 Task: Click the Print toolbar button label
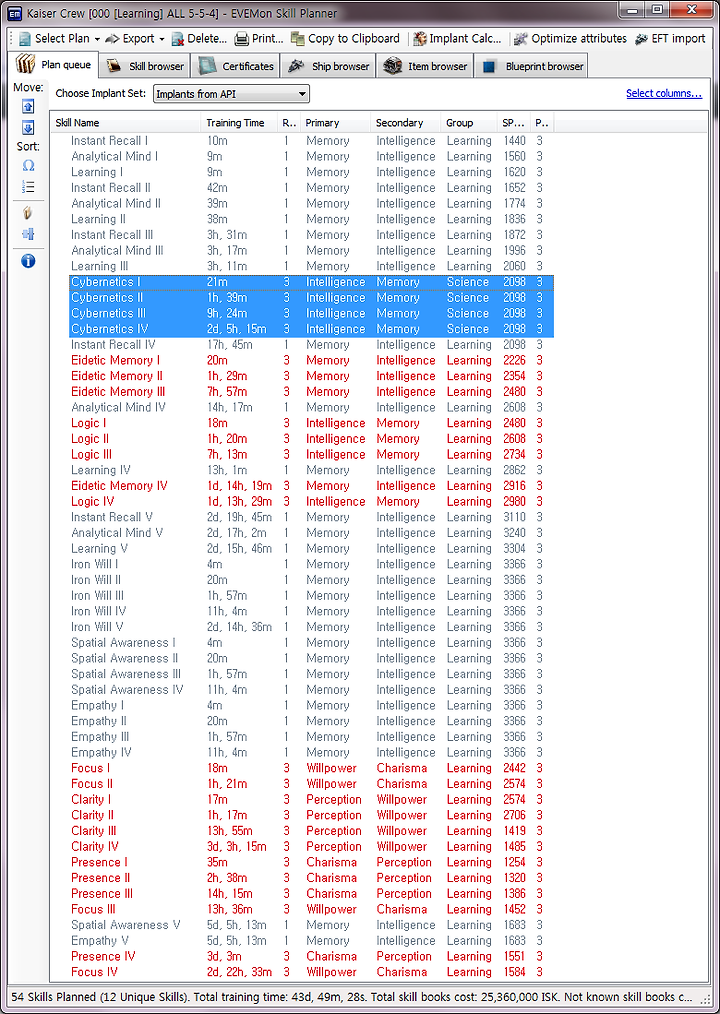pos(268,39)
